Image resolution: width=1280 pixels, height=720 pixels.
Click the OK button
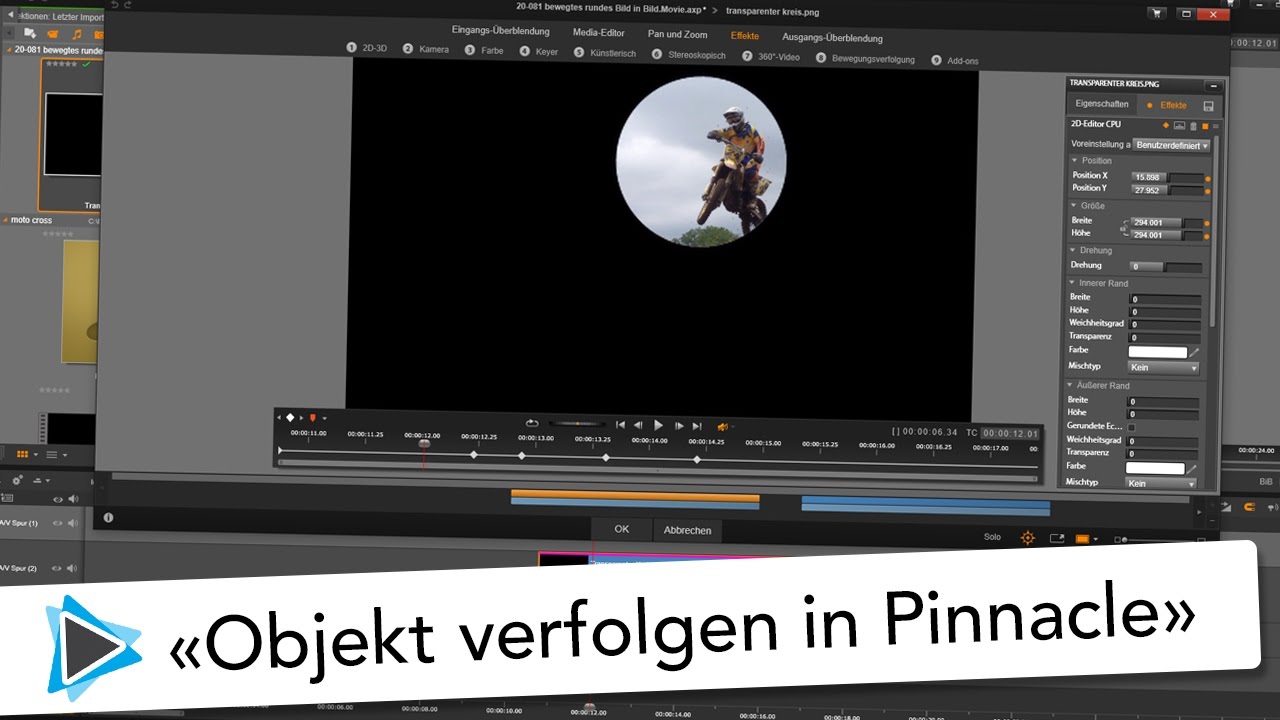[x=622, y=529]
